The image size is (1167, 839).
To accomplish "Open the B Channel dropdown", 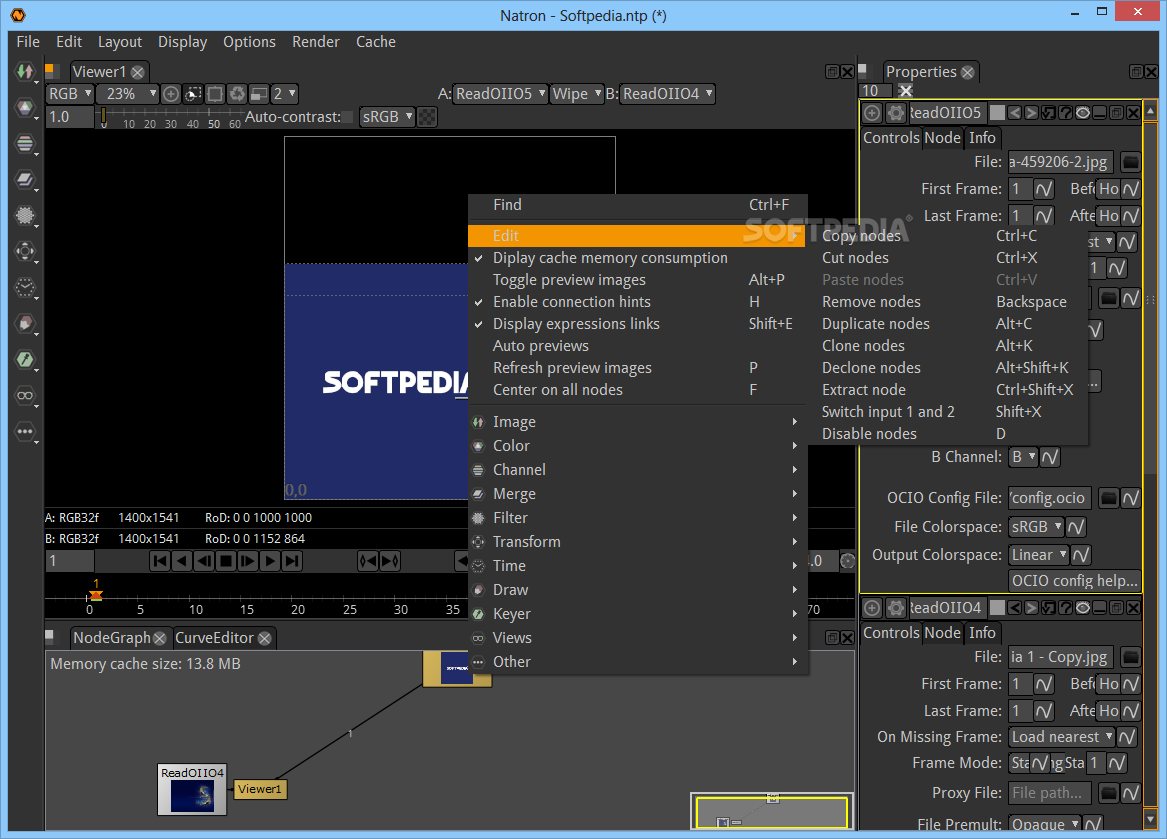I will [1023, 457].
